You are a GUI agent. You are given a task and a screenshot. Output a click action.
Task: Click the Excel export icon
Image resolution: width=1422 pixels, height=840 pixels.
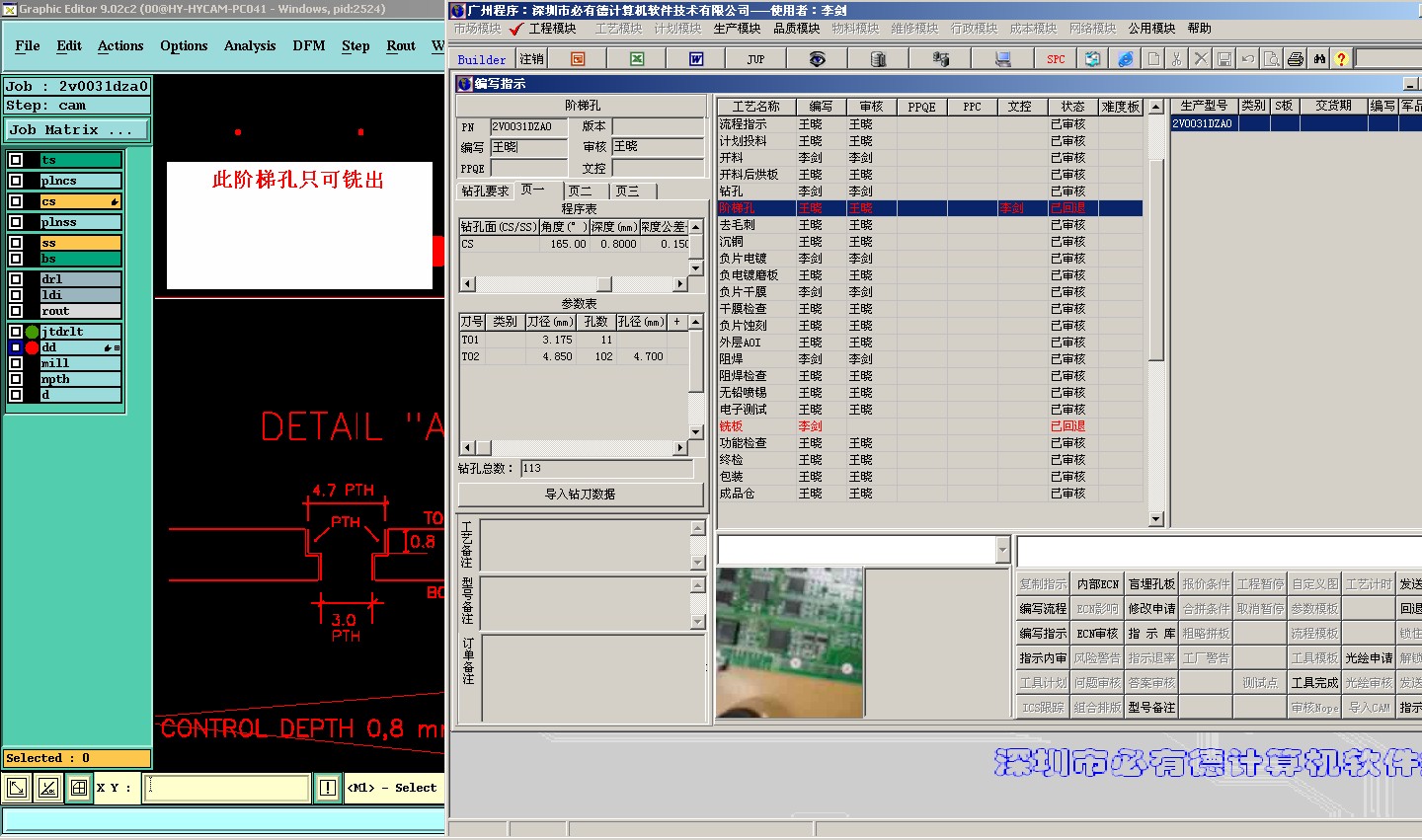click(637, 59)
